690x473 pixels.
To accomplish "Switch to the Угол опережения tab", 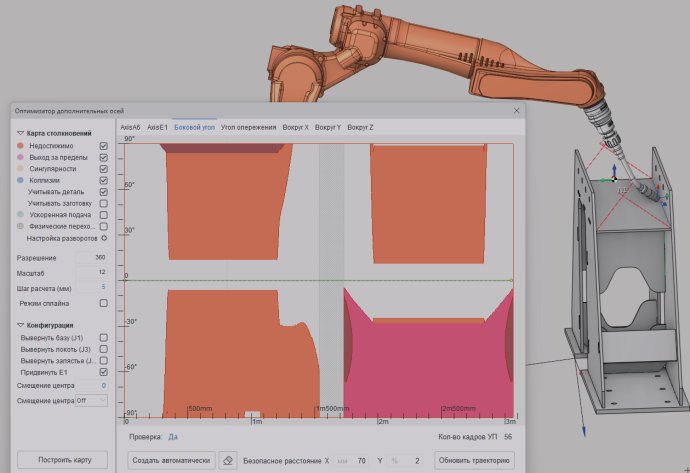I will click(x=249, y=128).
